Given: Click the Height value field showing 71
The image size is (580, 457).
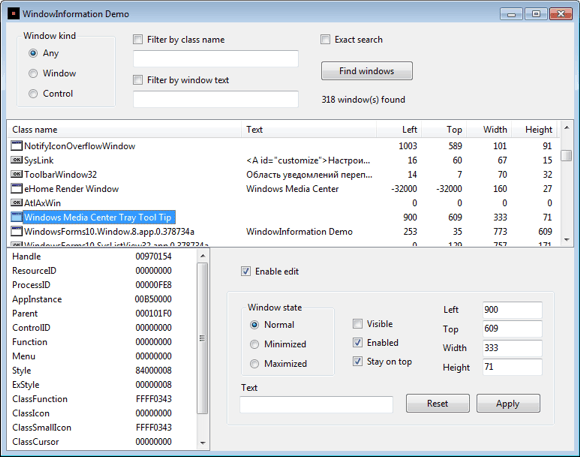Looking at the screenshot, I should pos(512,367).
